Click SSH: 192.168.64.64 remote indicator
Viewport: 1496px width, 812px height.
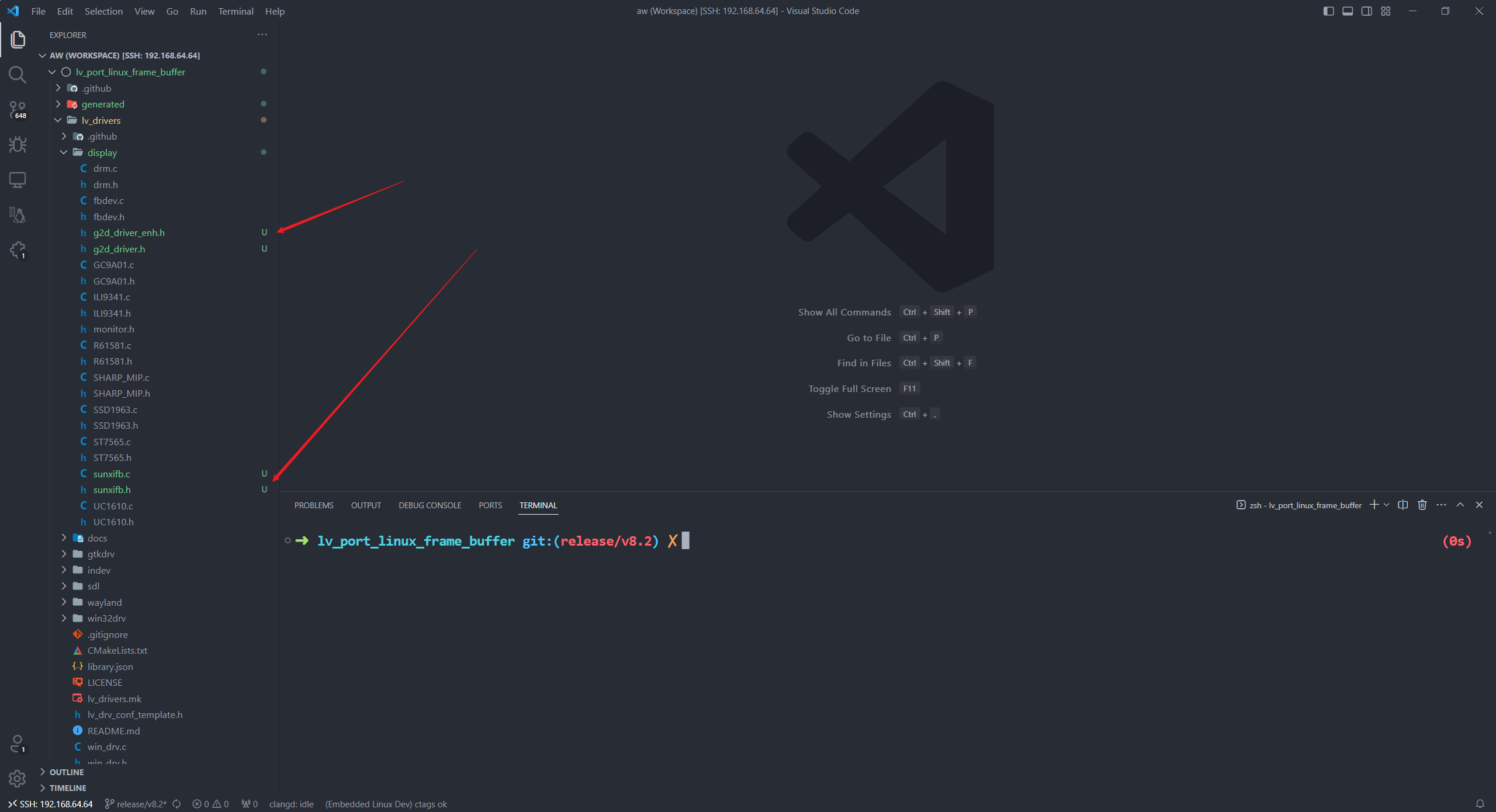50,804
